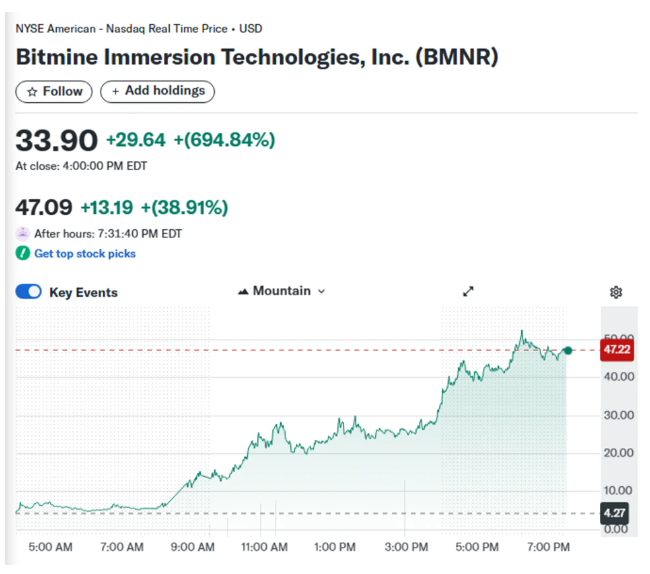Click the 11:00 AM axis label

pyautogui.click(x=264, y=547)
